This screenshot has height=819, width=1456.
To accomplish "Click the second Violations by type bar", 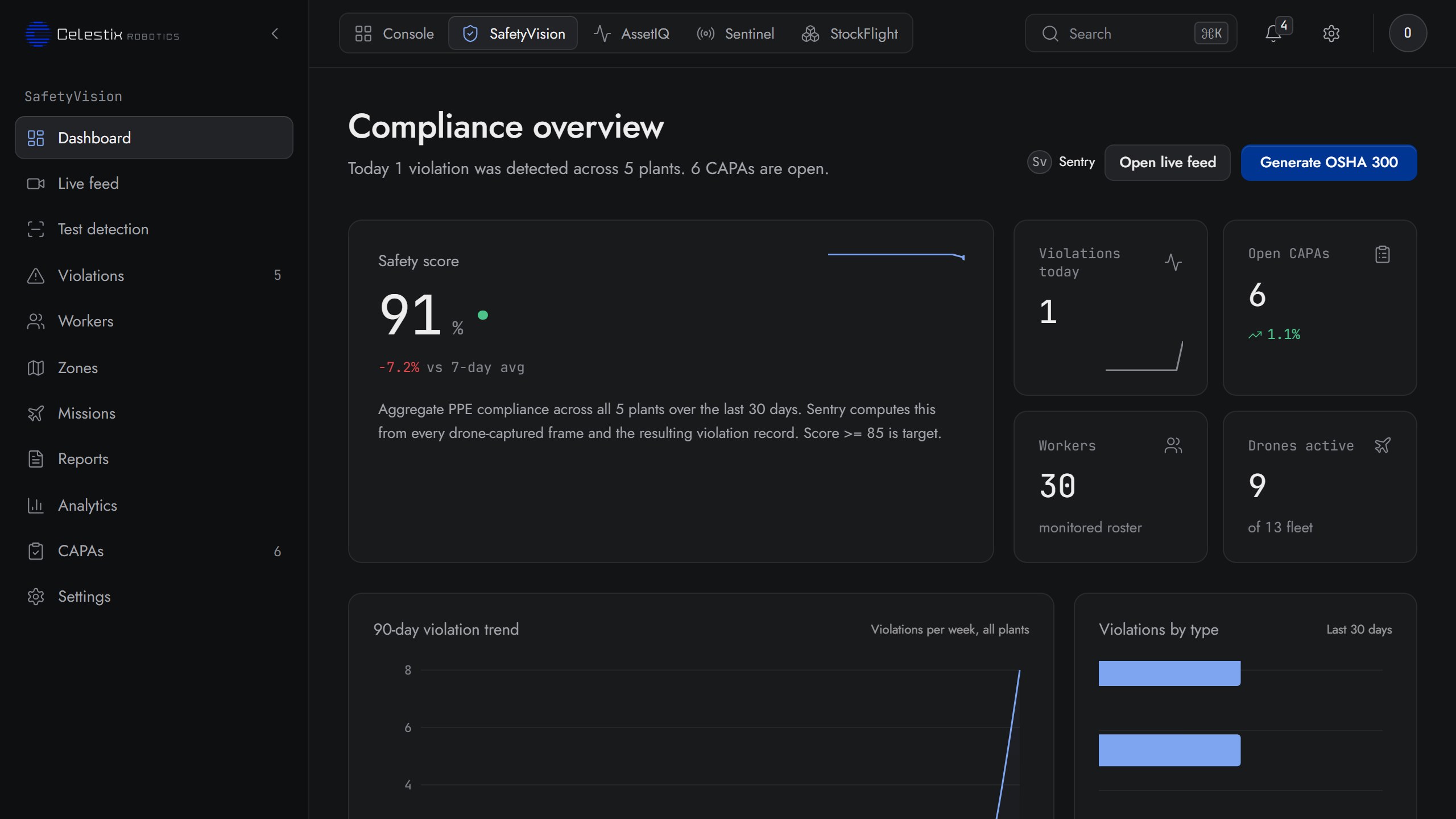I will (1169, 750).
